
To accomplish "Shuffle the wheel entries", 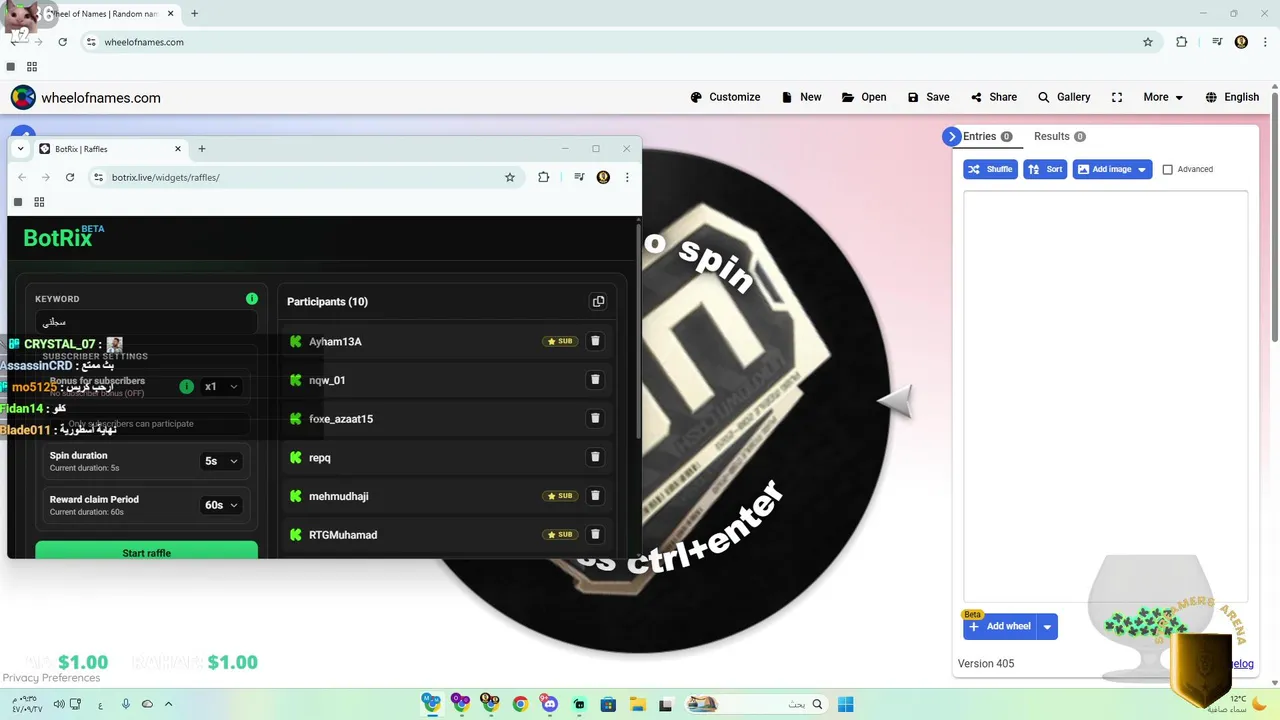I will pyautogui.click(x=990, y=170).
